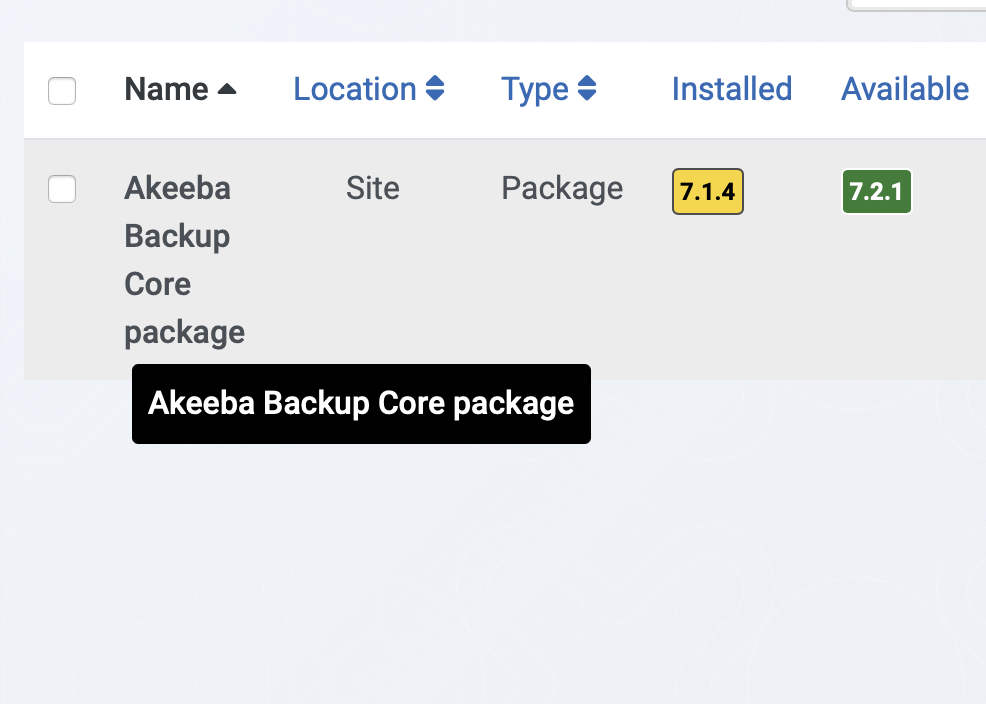Screen dimensions: 986x704
Task: Click the word Core in the extension name
Action: pyautogui.click(x=158, y=285)
